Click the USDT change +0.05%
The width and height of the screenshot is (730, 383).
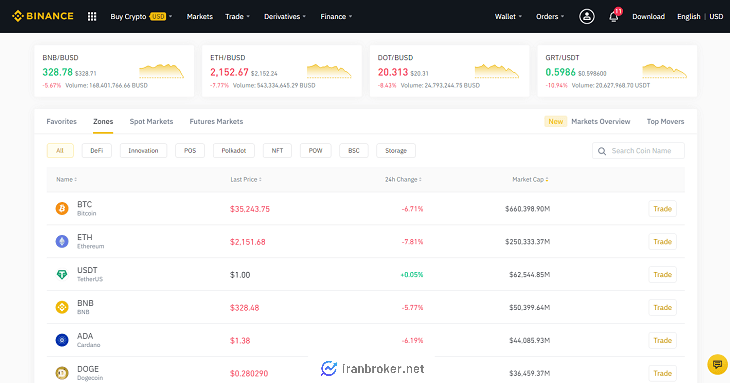pos(412,275)
